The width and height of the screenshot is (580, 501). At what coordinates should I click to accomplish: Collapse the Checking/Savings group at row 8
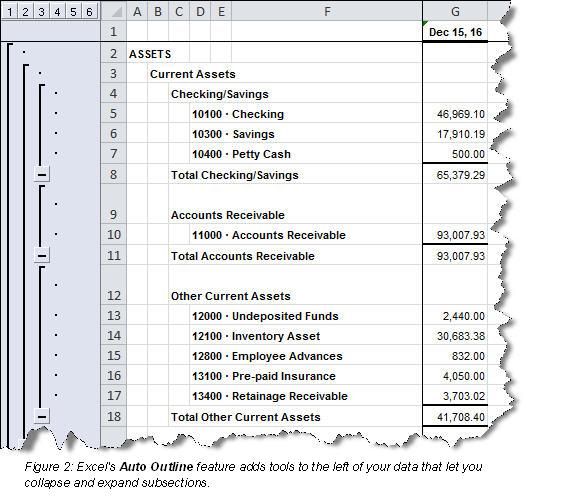click(42, 174)
